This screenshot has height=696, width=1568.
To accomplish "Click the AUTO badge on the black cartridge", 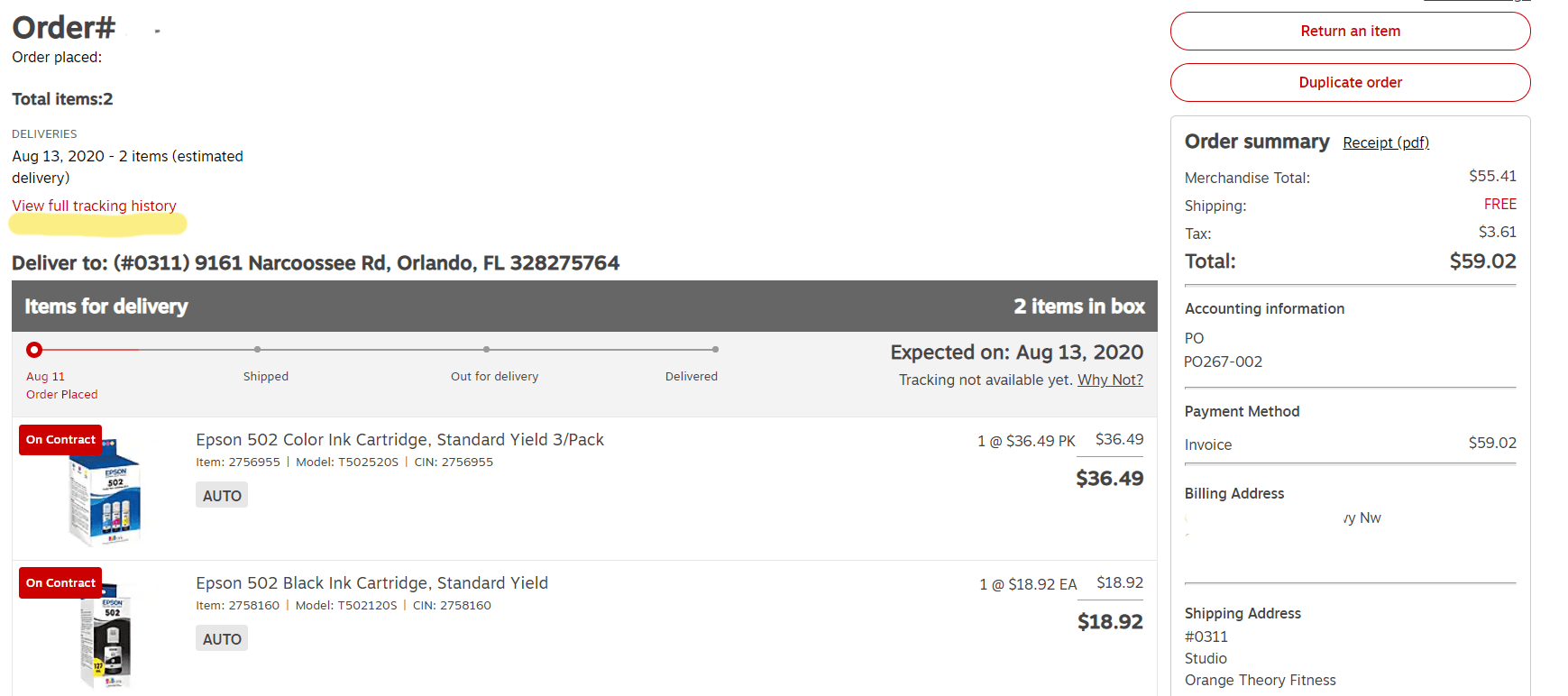I will point(221,637).
